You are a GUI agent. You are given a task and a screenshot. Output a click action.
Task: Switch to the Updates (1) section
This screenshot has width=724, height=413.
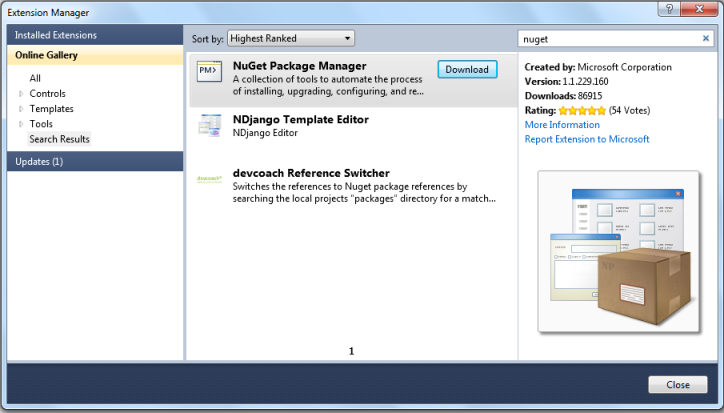click(38, 161)
